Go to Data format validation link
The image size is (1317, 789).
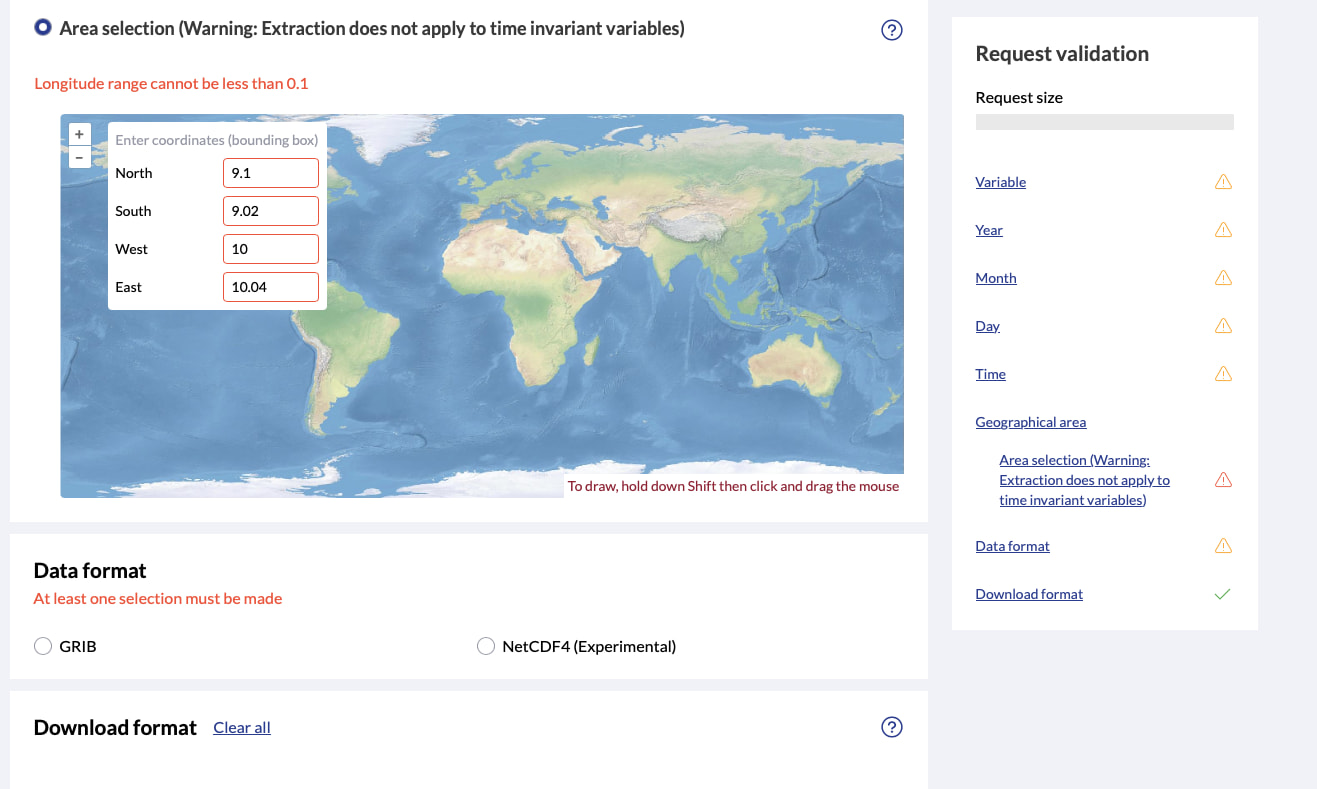[x=1013, y=546]
